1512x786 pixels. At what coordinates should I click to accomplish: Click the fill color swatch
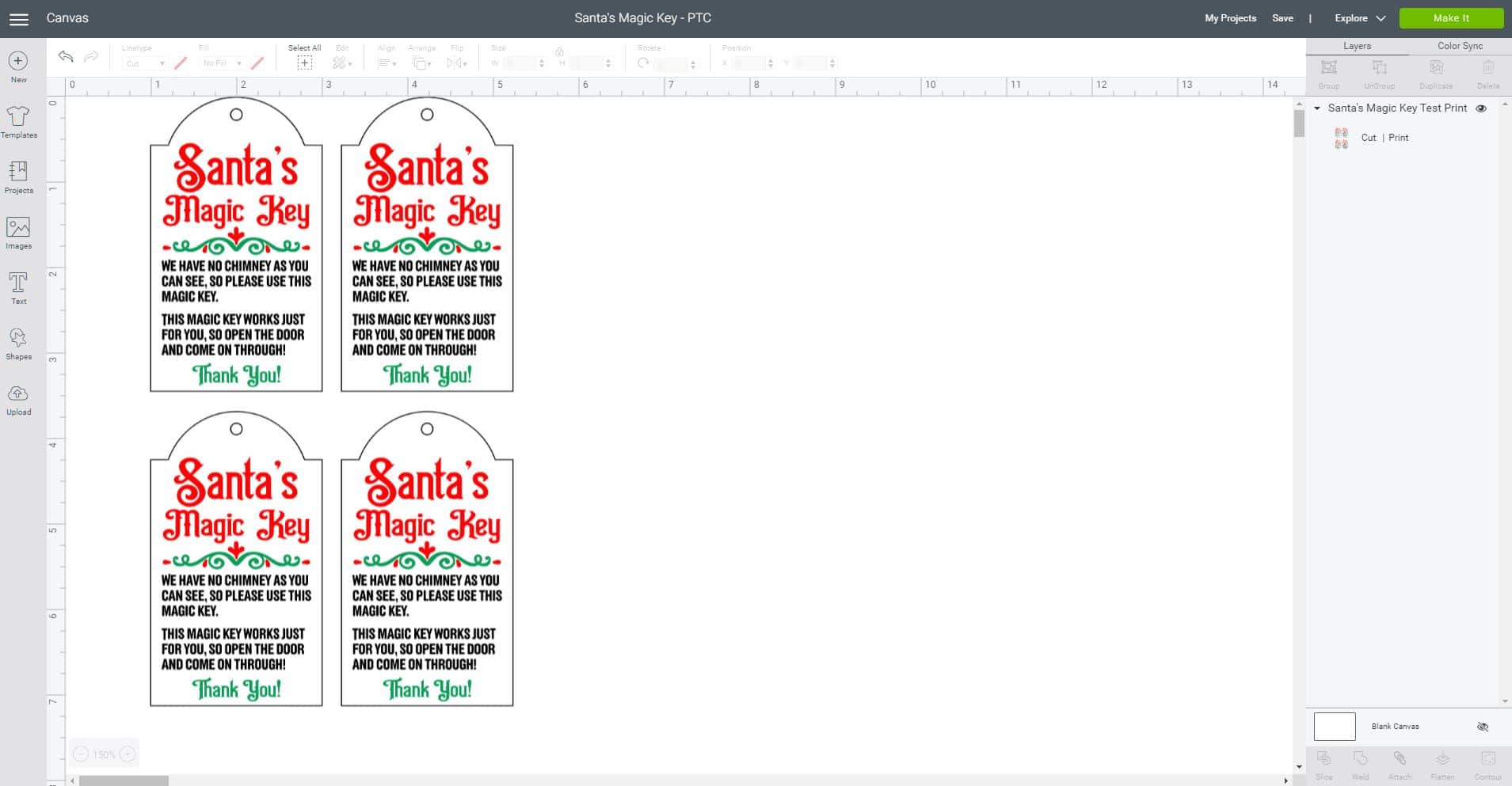257,63
